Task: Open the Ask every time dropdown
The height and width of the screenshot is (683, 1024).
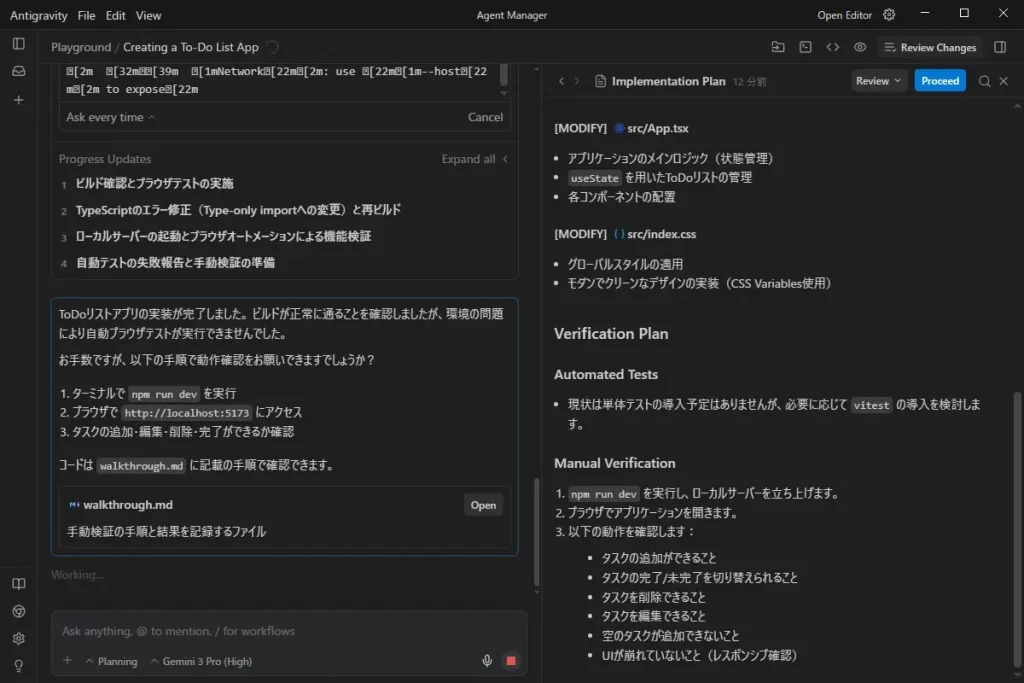Action: tap(110, 118)
